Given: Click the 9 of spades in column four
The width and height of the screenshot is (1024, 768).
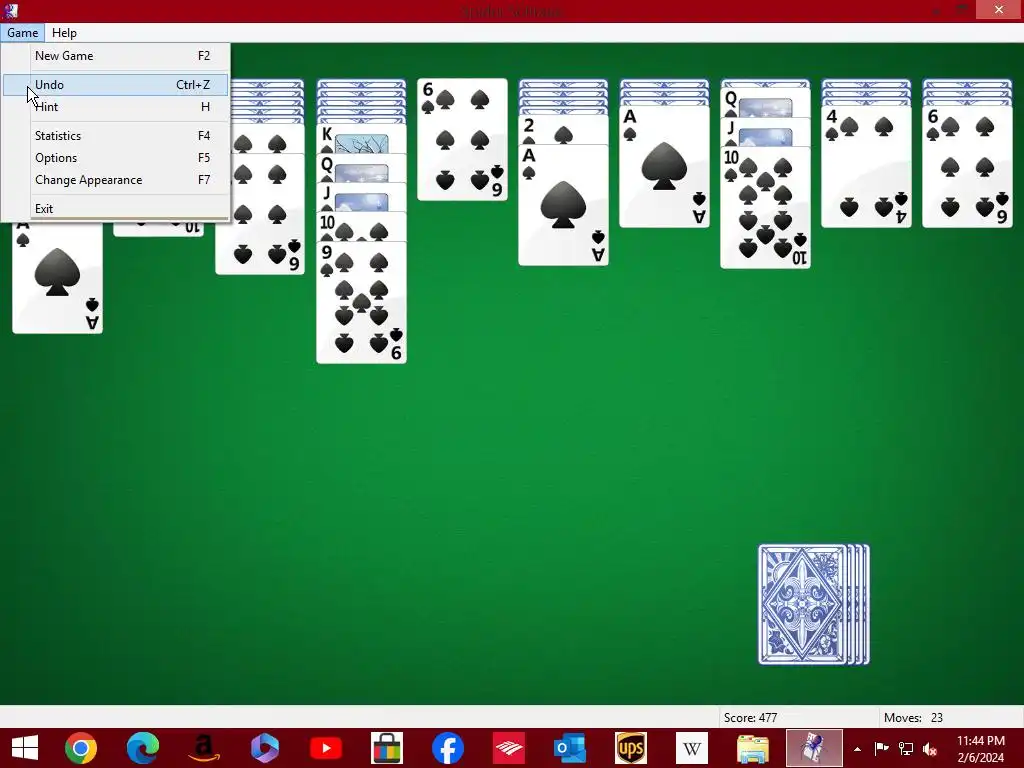Looking at the screenshot, I should (361, 302).
